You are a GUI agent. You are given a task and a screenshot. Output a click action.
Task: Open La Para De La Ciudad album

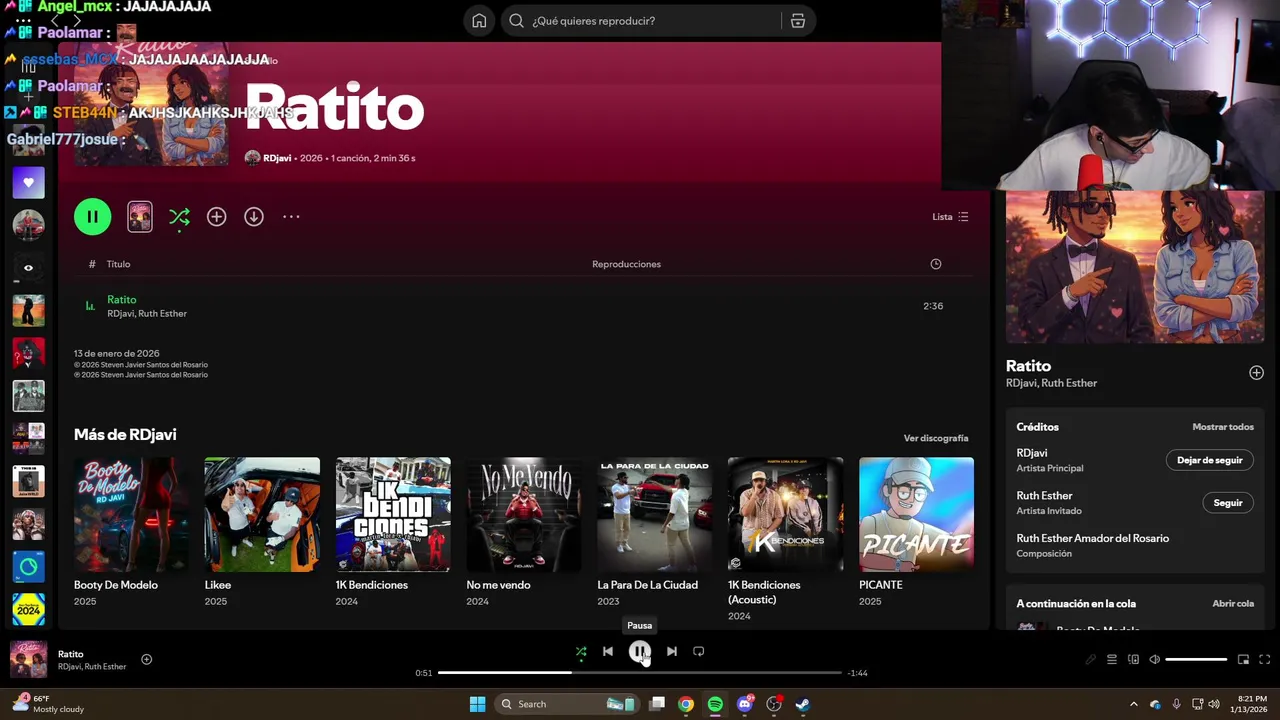[655, 533]
